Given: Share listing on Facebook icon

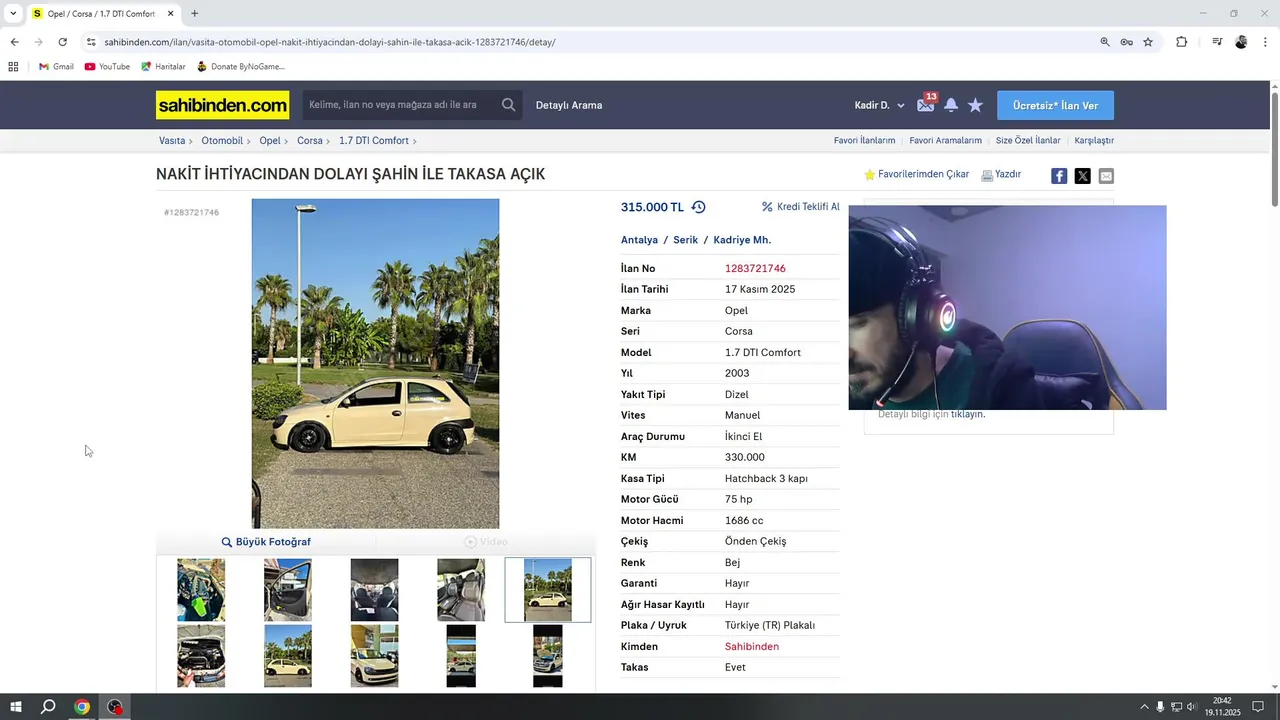Looking at the screenshot, I should (1059, 176).
